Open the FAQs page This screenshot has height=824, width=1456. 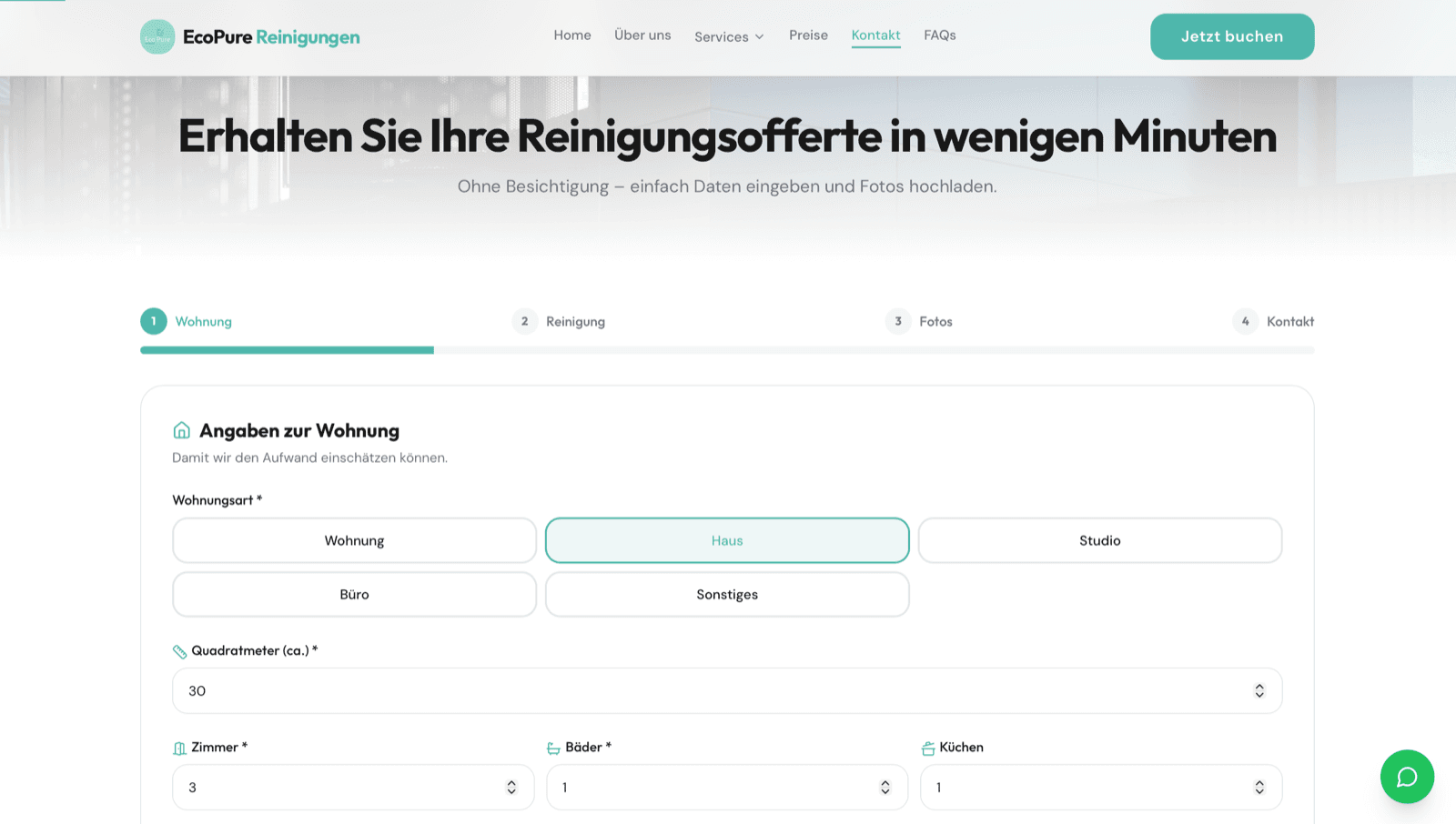(x=940, y=35)
